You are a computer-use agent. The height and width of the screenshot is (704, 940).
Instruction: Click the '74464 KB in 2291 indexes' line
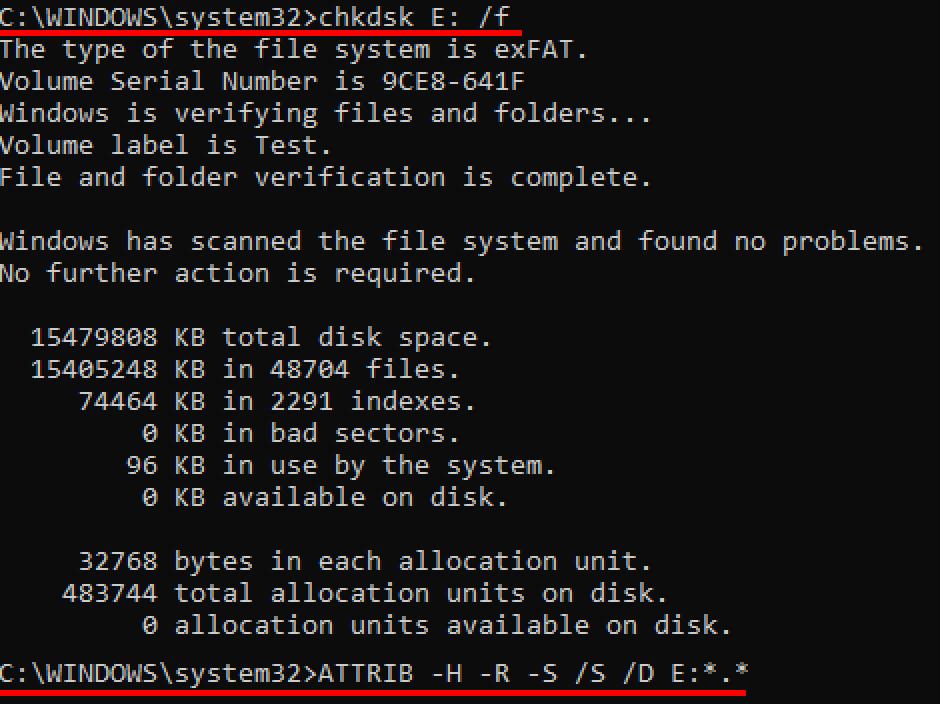tap(277, 401)
